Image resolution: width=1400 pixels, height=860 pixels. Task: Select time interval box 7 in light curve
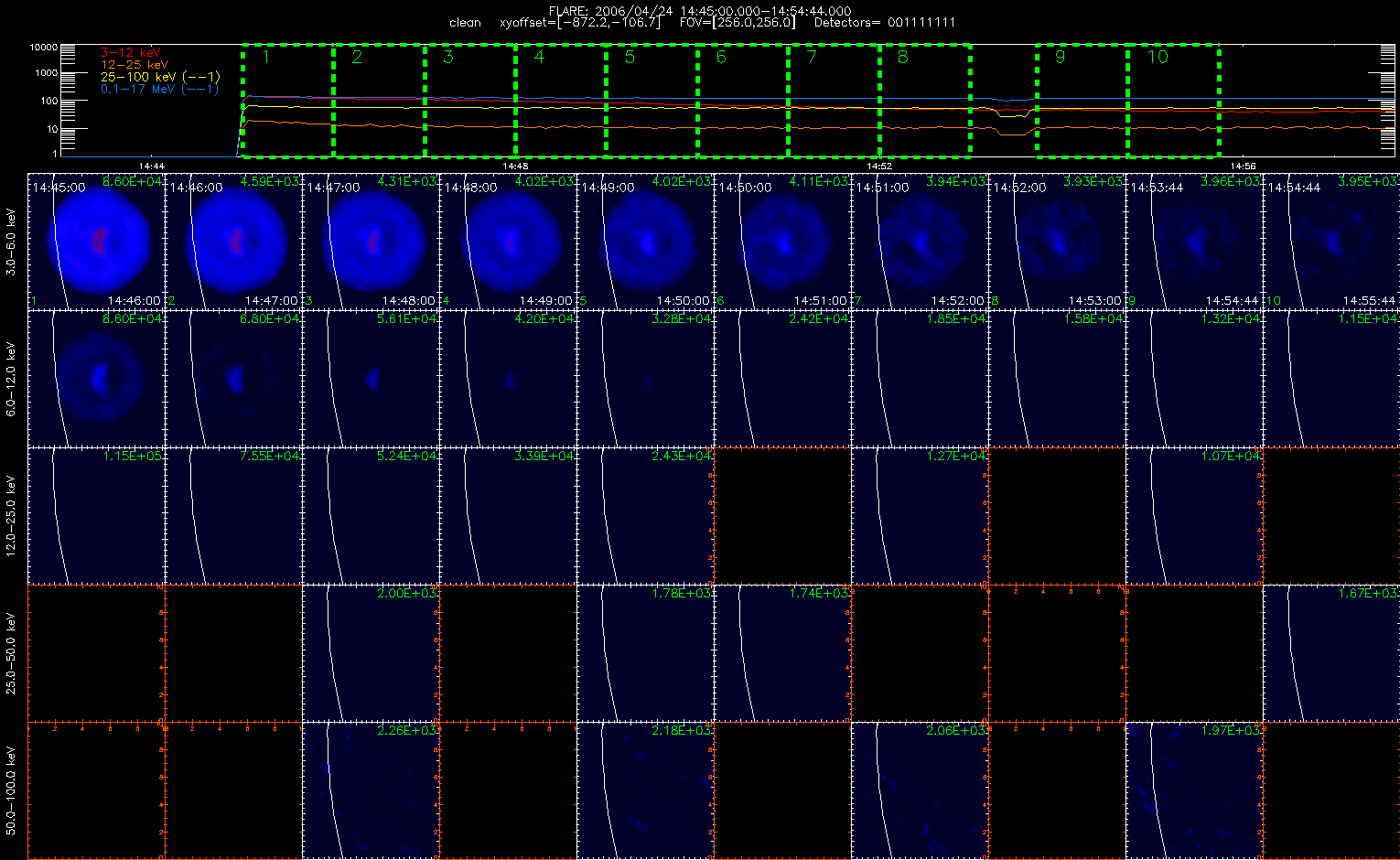coord(834,100)
